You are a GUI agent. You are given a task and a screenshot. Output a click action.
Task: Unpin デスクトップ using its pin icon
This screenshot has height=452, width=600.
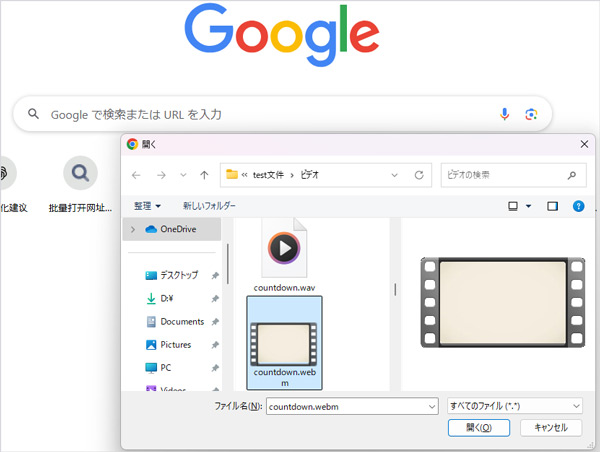point(215,275)
